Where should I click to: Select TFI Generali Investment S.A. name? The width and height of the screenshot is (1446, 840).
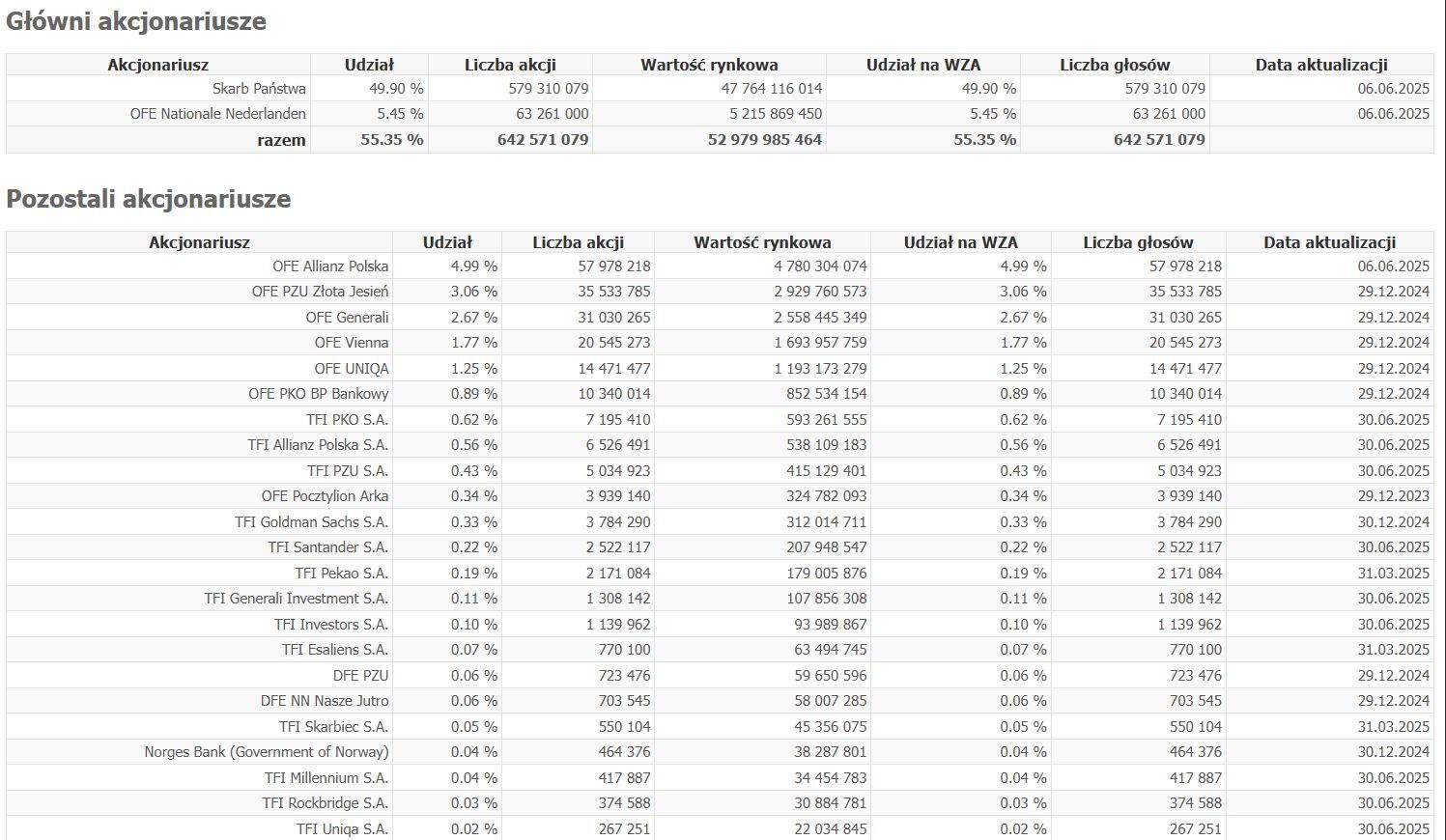point(296,599)
